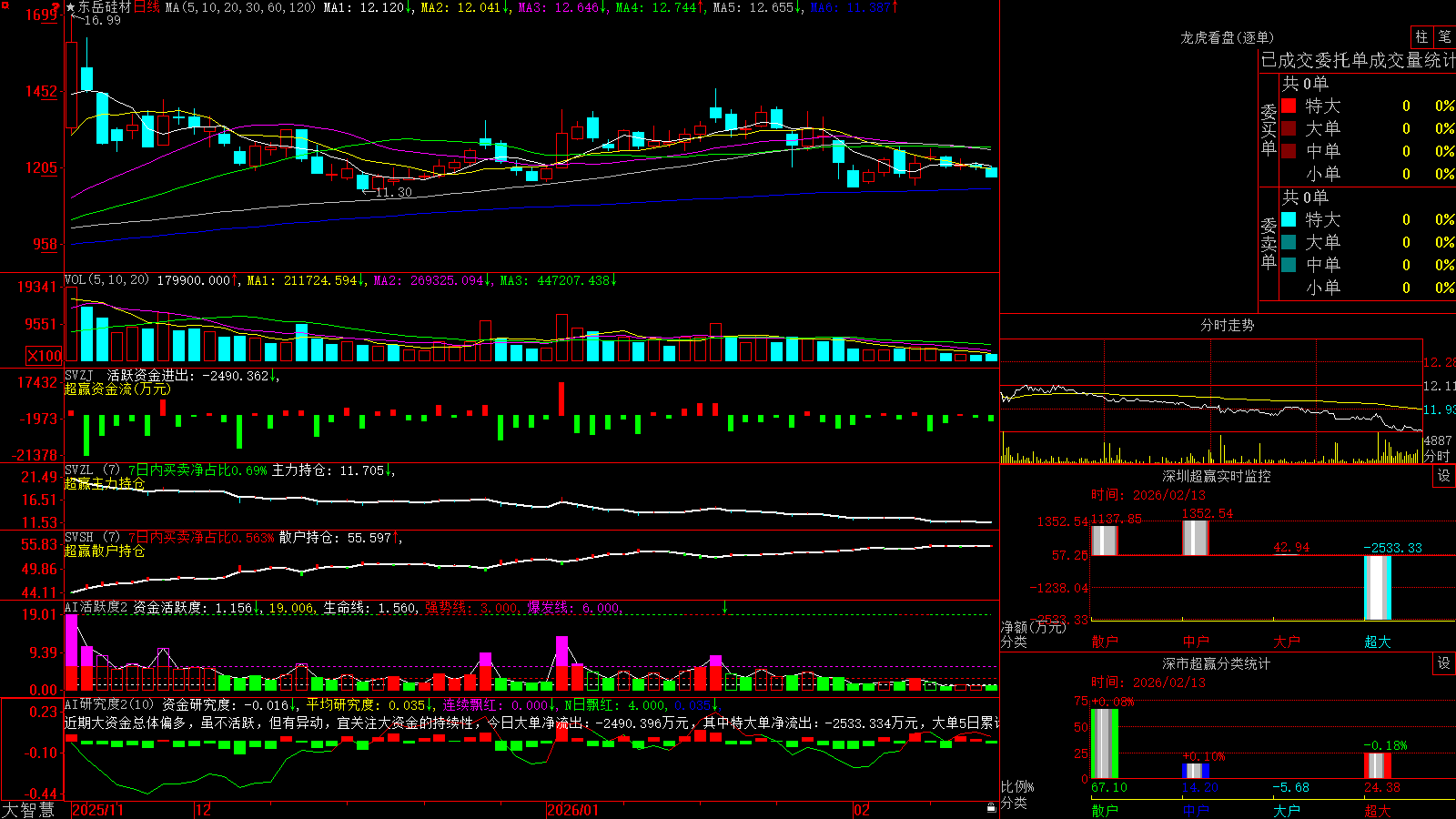Open 设 settings for 深圳超赢实时监控

[x=1443, y=476]
